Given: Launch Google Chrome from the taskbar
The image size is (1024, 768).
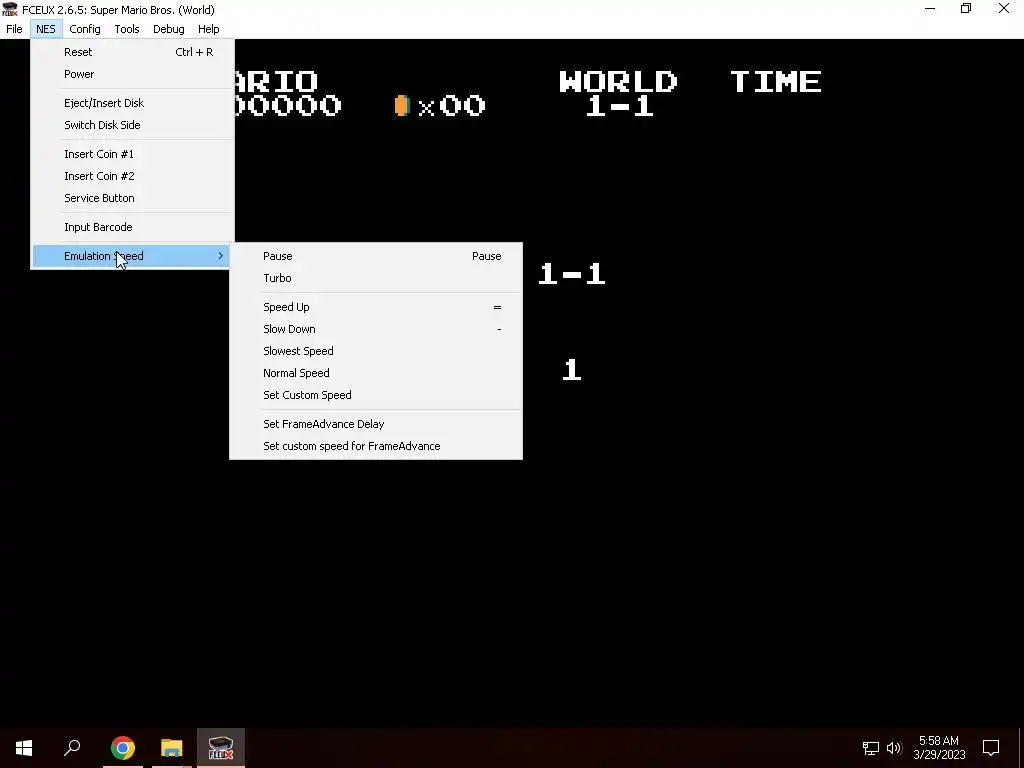Looking at the screenshot, I should click(x=123, y=748).
